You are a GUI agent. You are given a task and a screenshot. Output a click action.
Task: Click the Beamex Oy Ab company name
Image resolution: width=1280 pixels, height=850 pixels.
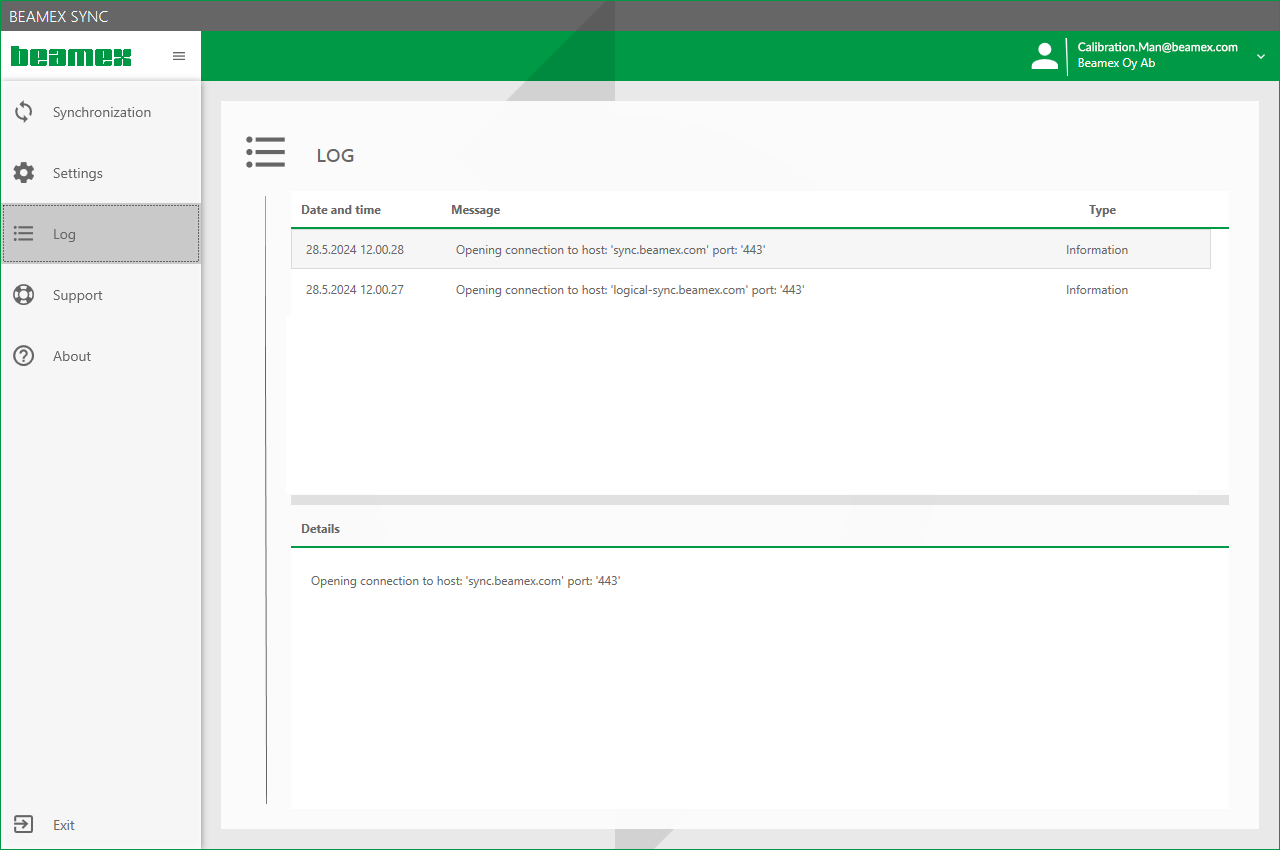(1116, 63)
